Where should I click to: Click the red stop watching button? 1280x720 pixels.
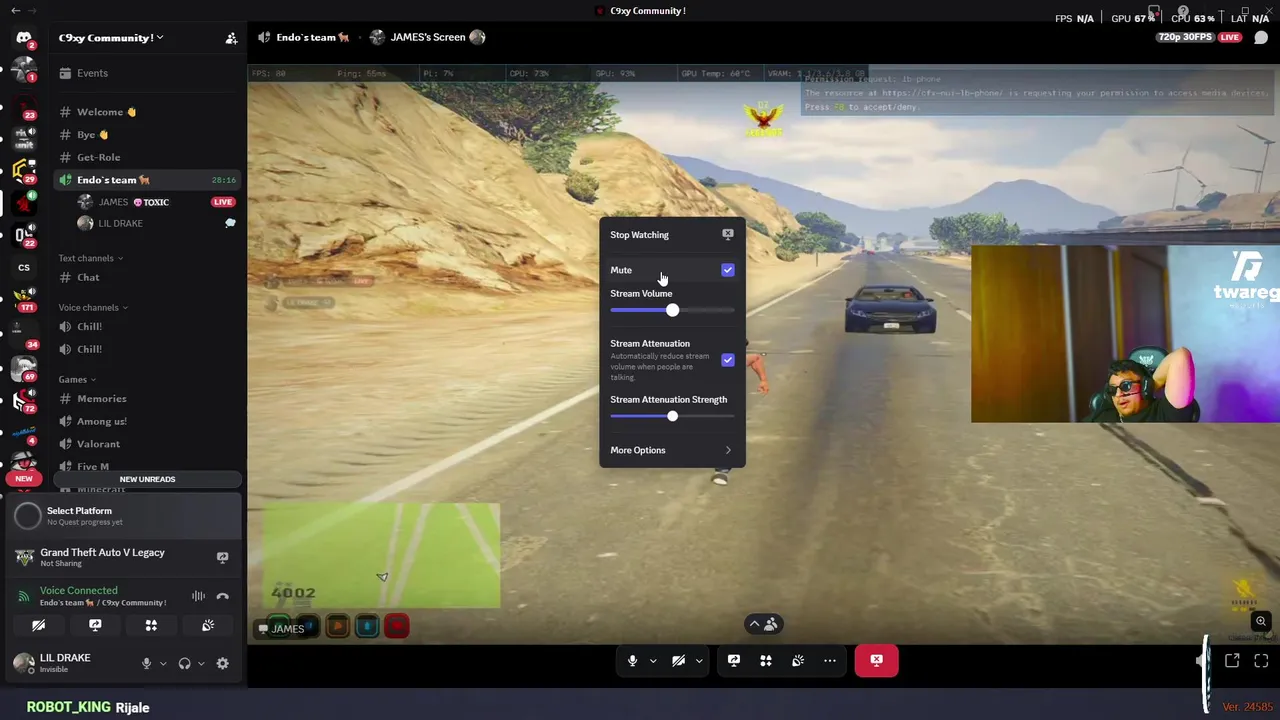876,660
